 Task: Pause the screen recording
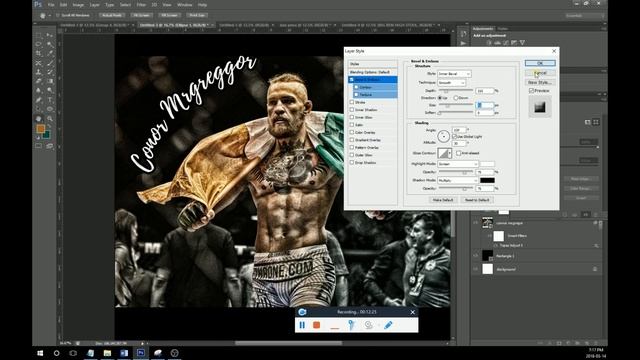click(x=302, y=325)
